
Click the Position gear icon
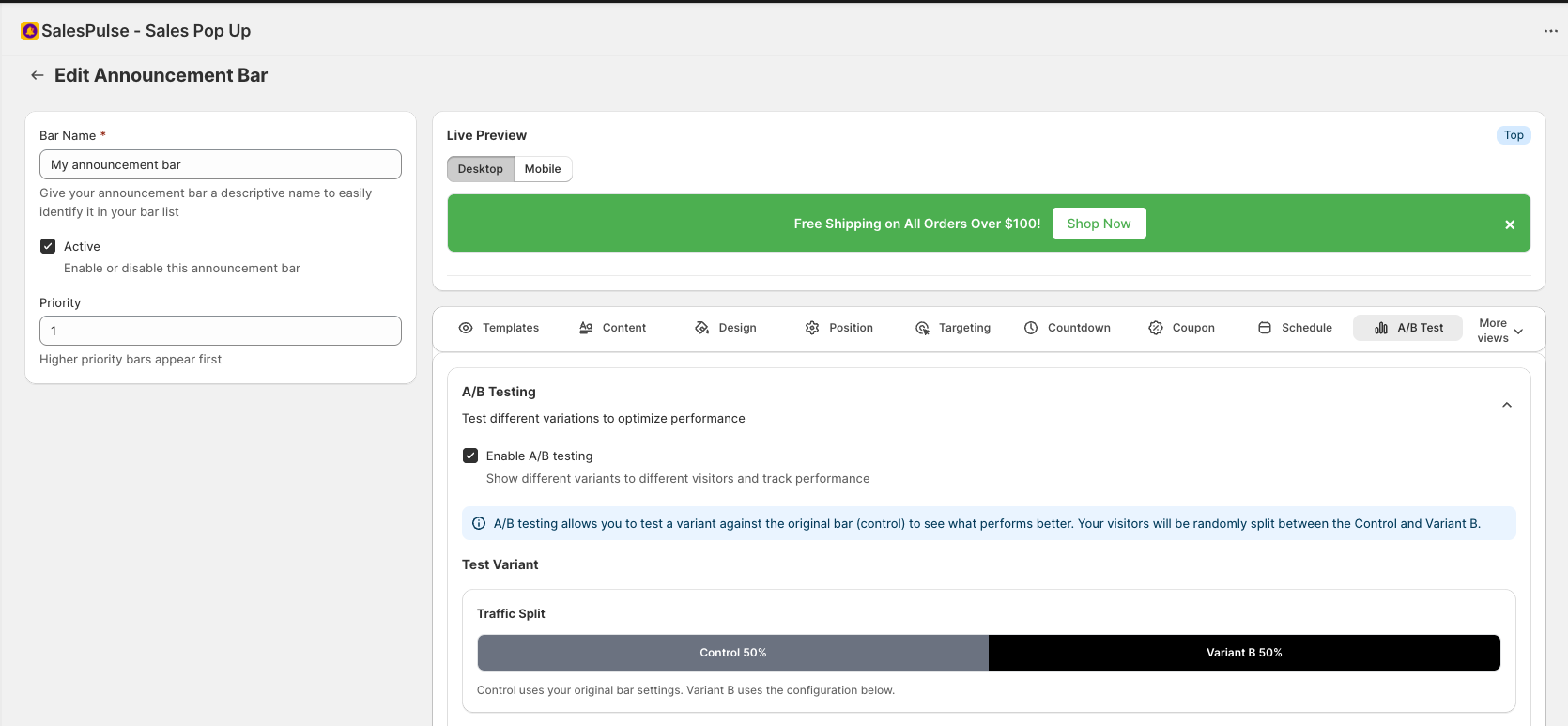[812, 328]
